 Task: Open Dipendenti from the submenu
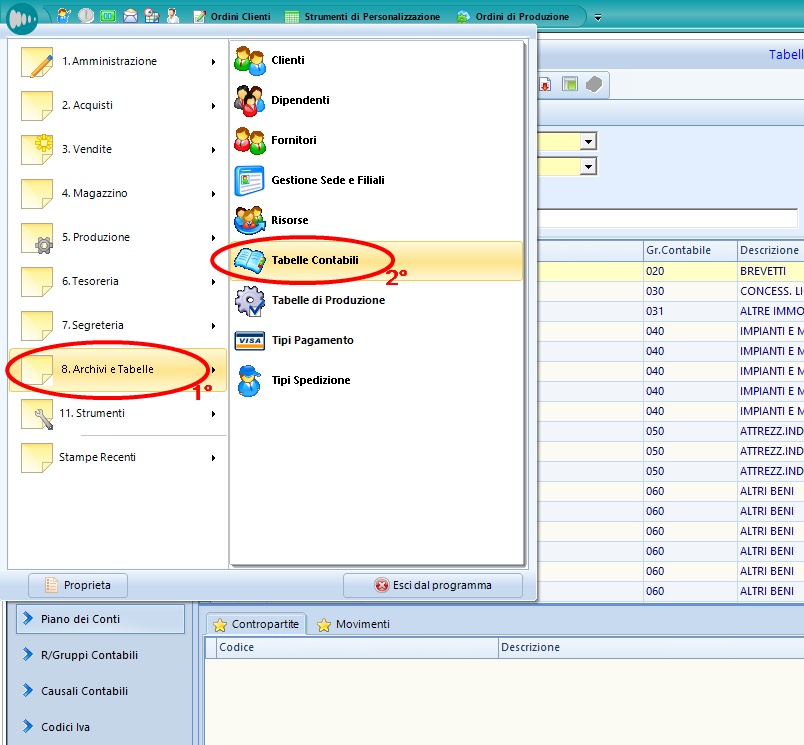click(x=299, y=100)
